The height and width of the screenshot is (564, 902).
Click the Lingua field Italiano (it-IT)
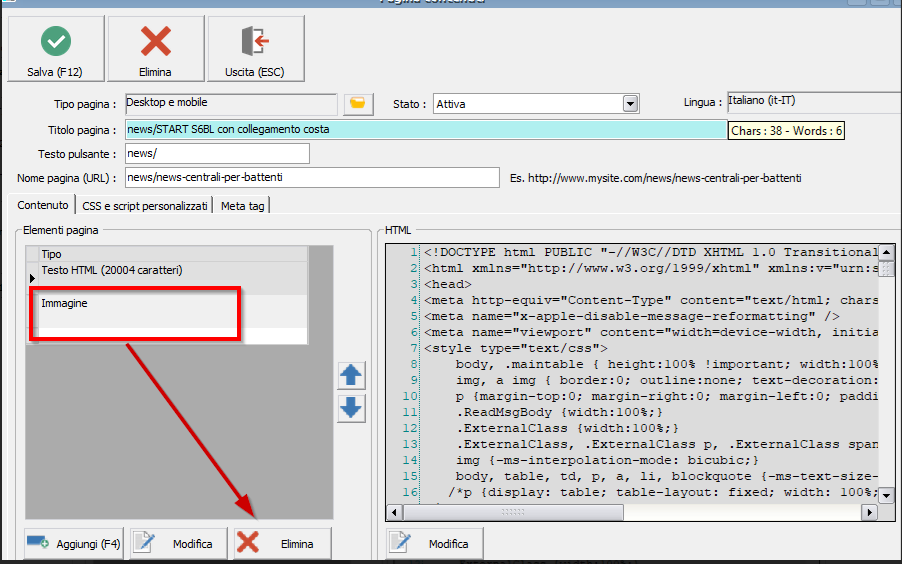tap(814, 102)
